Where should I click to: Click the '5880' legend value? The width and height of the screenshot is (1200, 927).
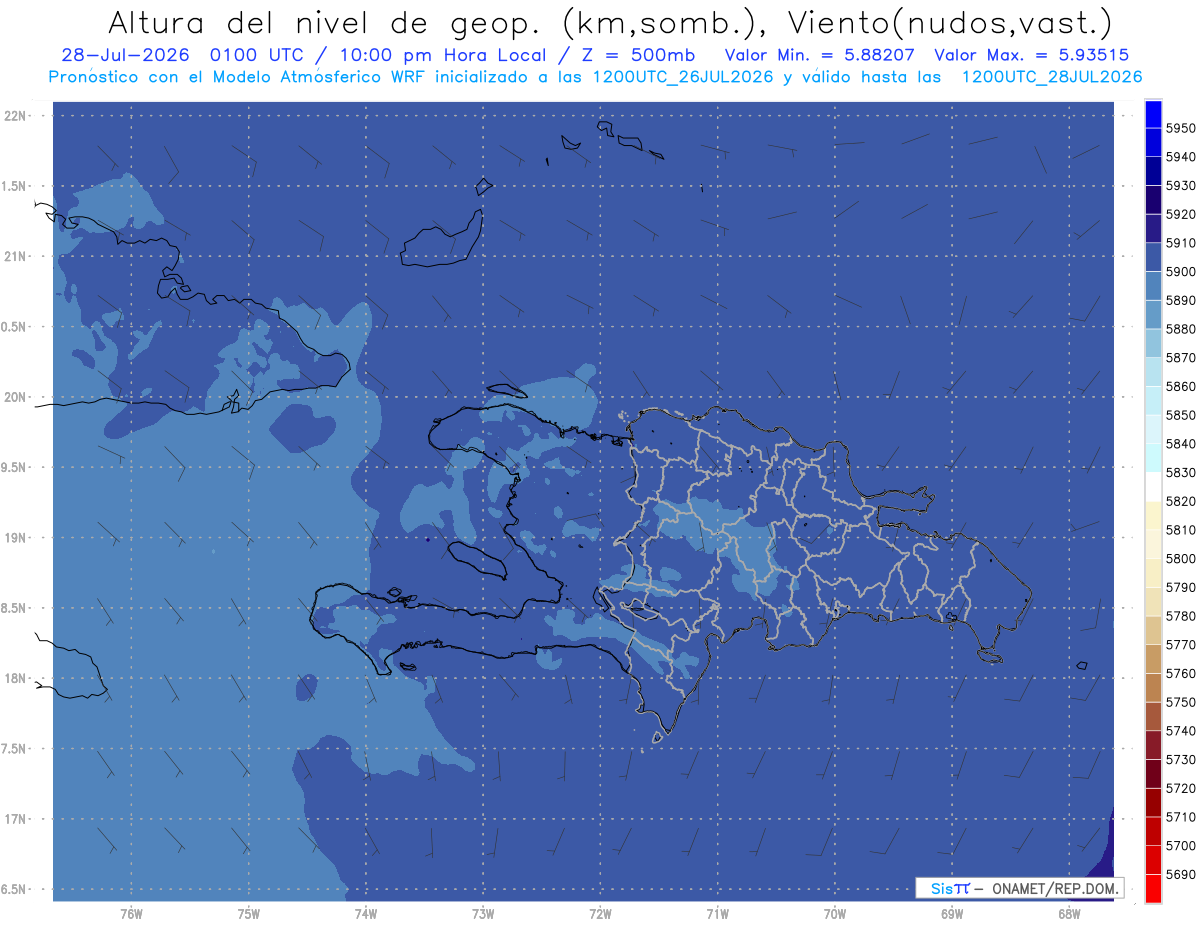(x=1180, y=329)
